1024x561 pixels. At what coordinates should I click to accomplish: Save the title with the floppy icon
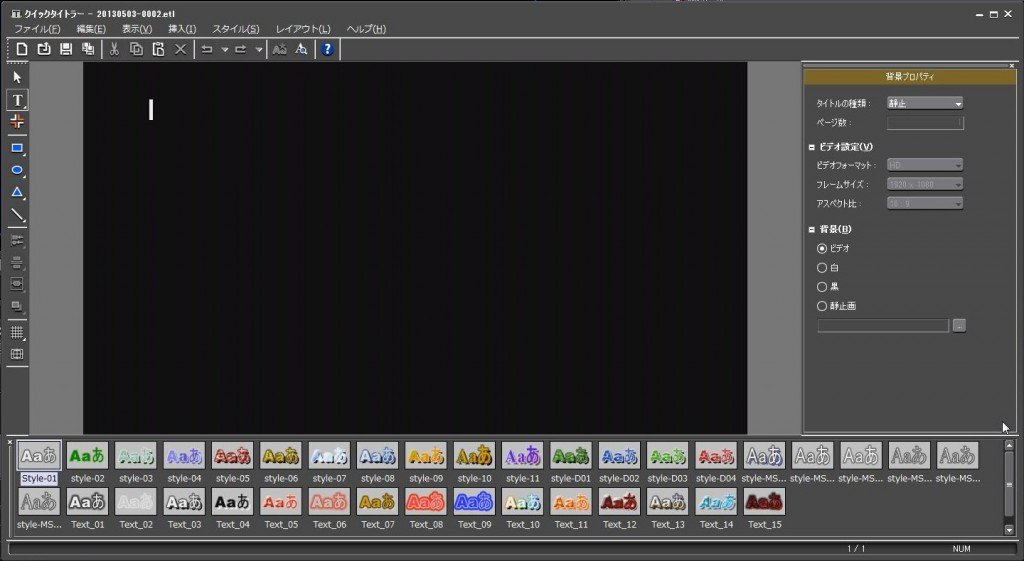click(66, 49)
